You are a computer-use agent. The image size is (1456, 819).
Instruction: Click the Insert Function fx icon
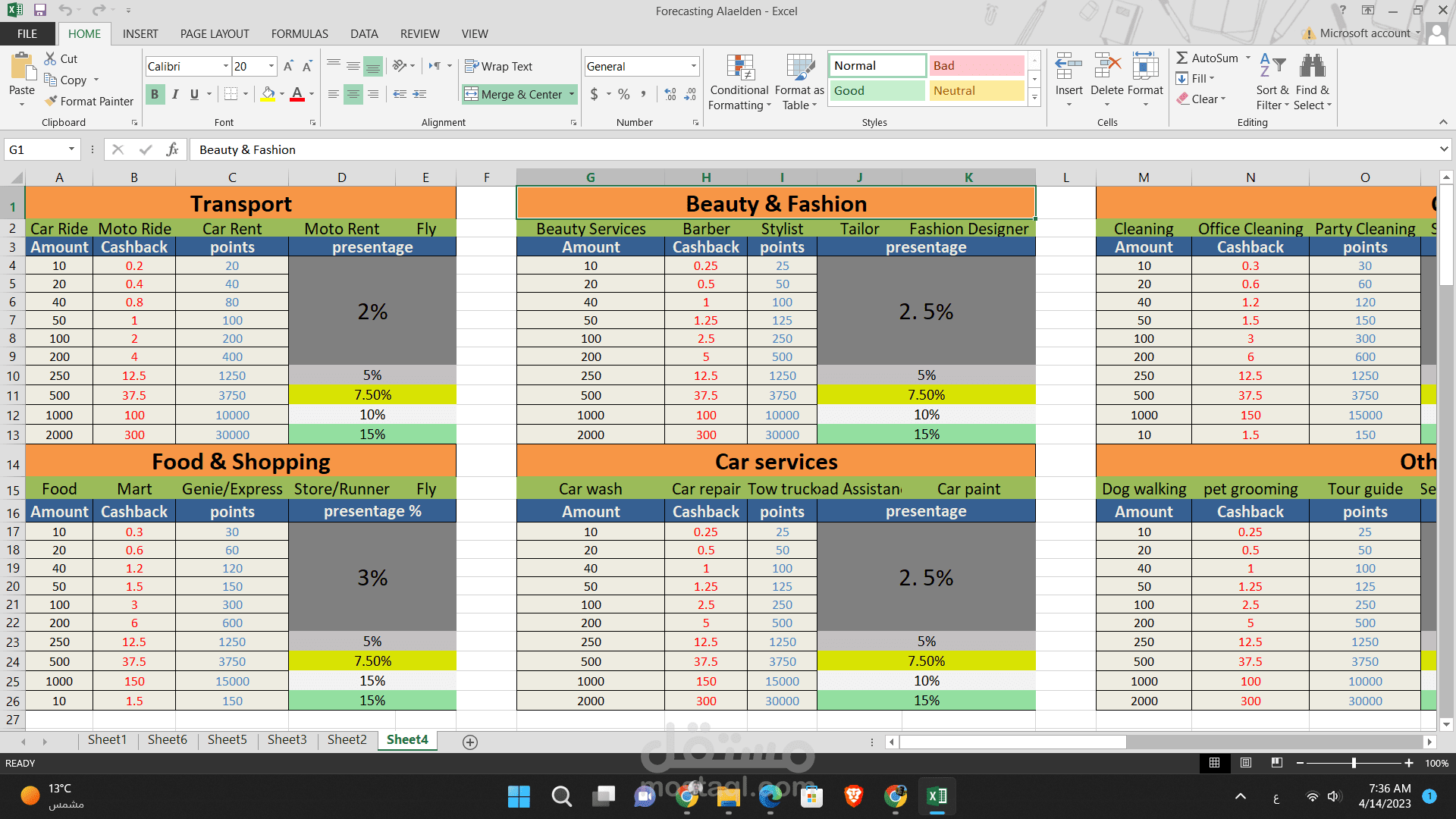(x=172, y=149)
